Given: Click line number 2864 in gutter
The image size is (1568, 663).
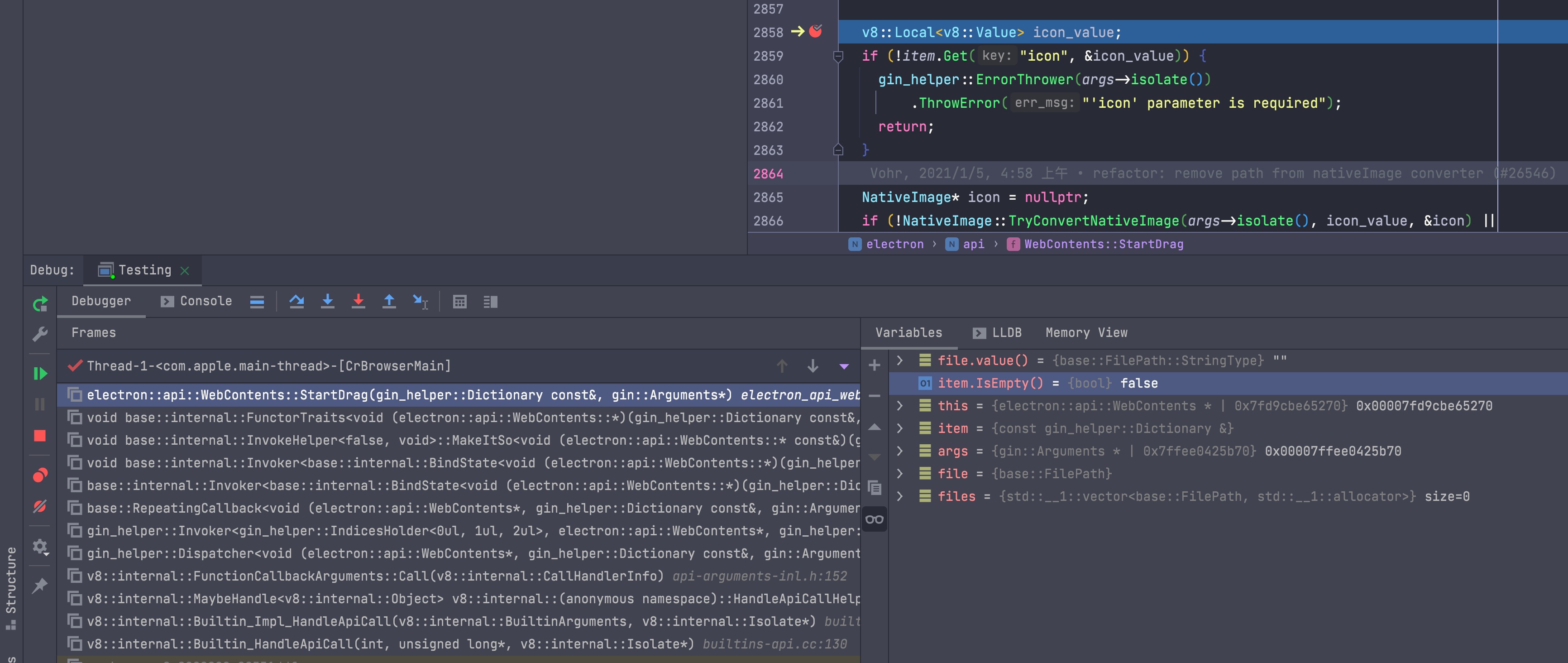Looking at the screenshot, I should tap(768, 173).
